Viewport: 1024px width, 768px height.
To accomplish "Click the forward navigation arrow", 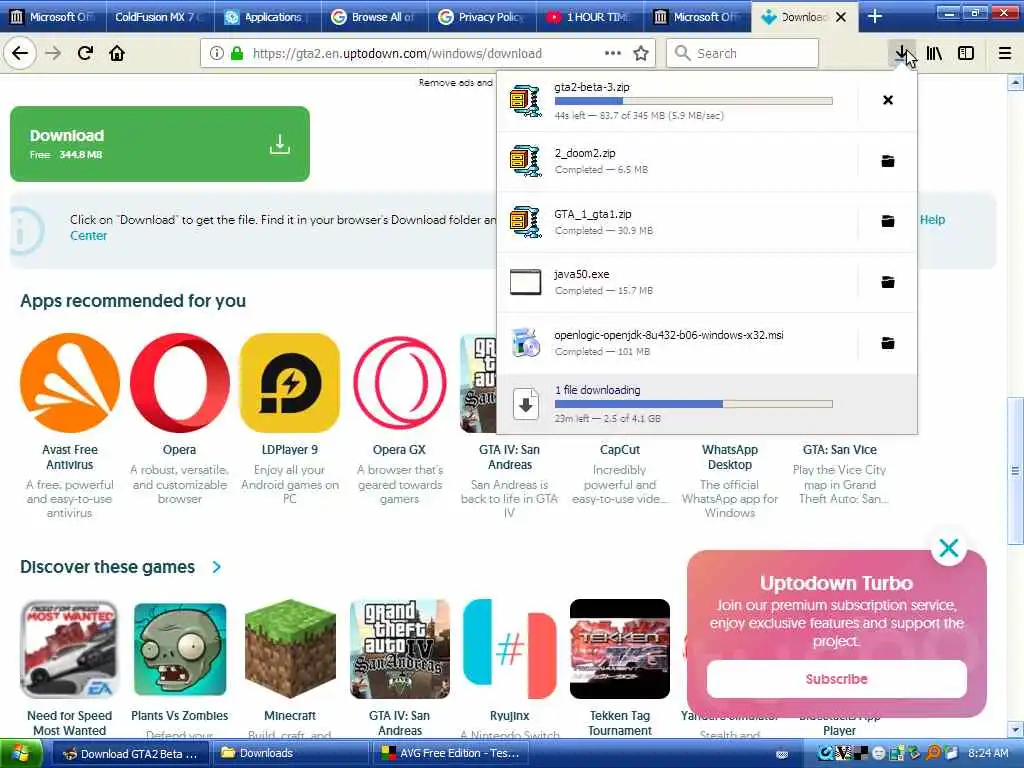I will (53, 53).
